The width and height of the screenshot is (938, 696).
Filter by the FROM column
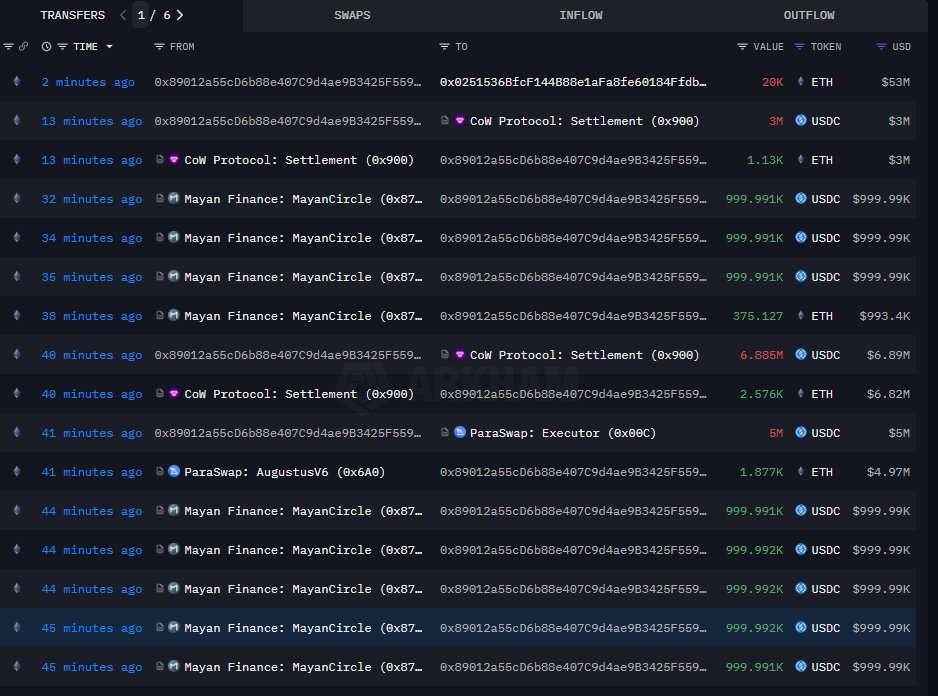click(x=159, y=47)
